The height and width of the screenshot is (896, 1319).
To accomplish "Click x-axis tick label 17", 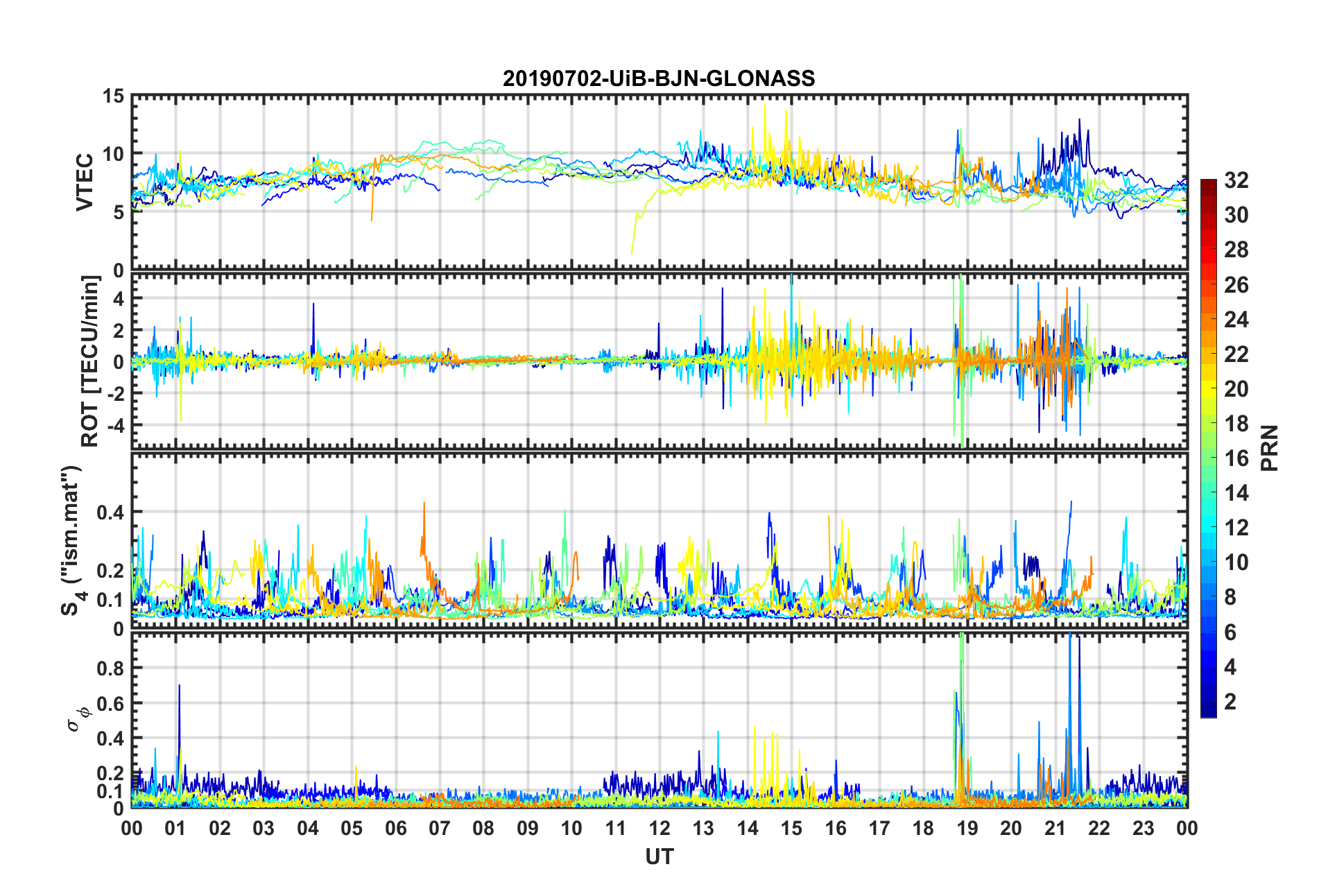I will tap(879, 828).
